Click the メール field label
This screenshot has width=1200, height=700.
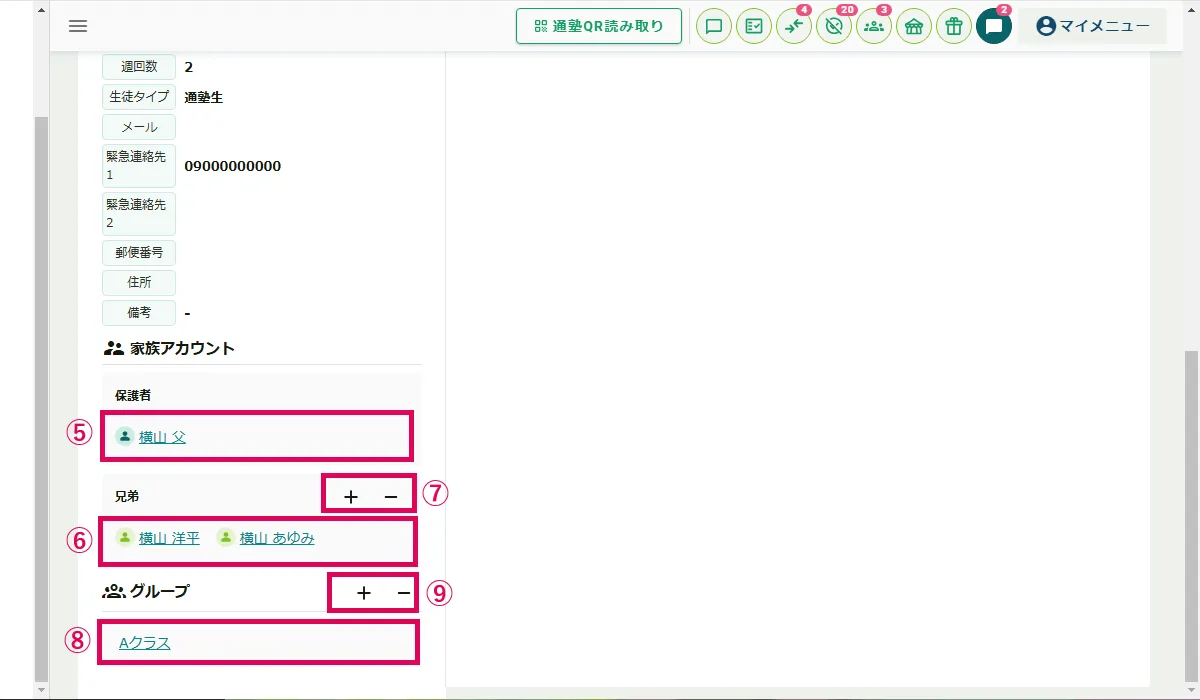point(139,127)
